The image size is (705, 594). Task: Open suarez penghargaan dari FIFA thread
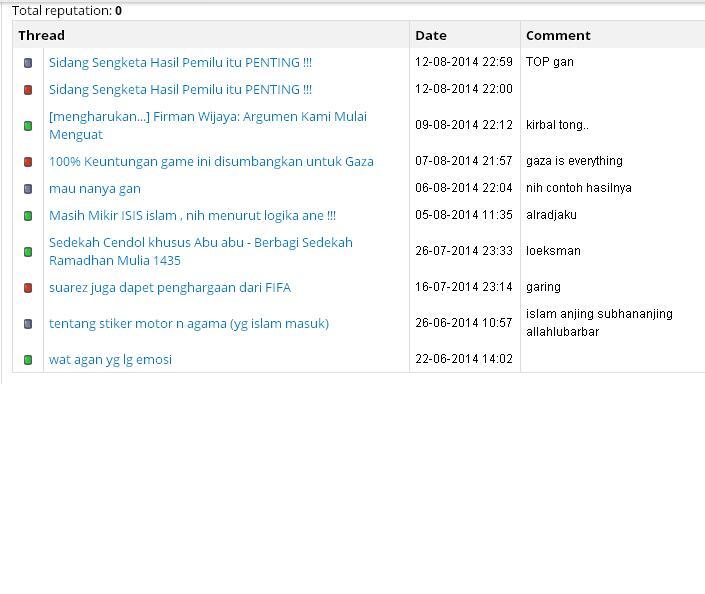pyautogui.click(x=170, y=288)
